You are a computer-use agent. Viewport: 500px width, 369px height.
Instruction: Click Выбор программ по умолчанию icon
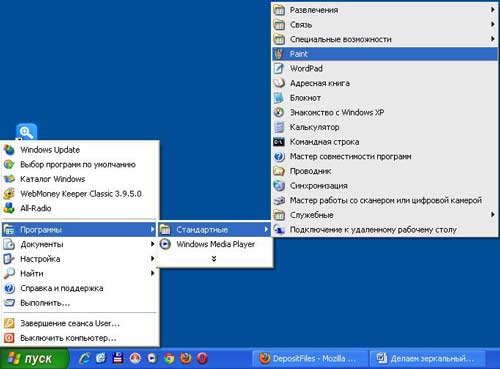coord(9,164)
